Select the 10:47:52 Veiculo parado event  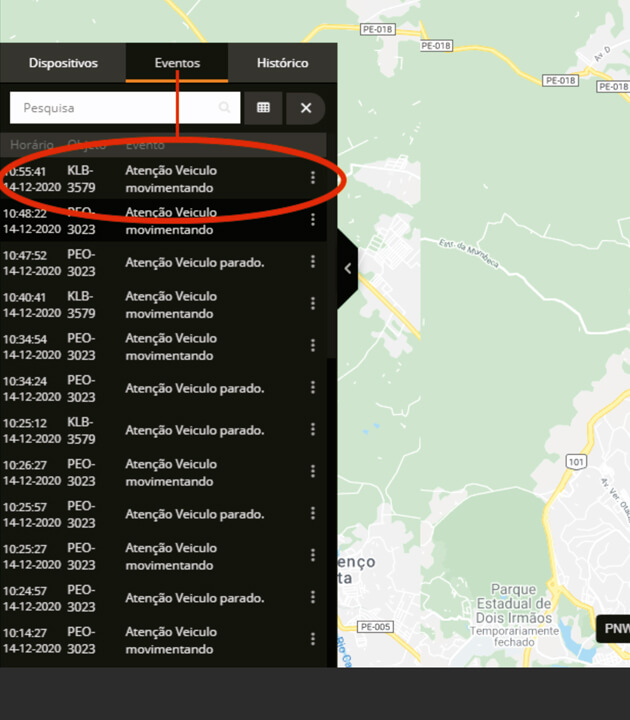click(x=163, y=262)
